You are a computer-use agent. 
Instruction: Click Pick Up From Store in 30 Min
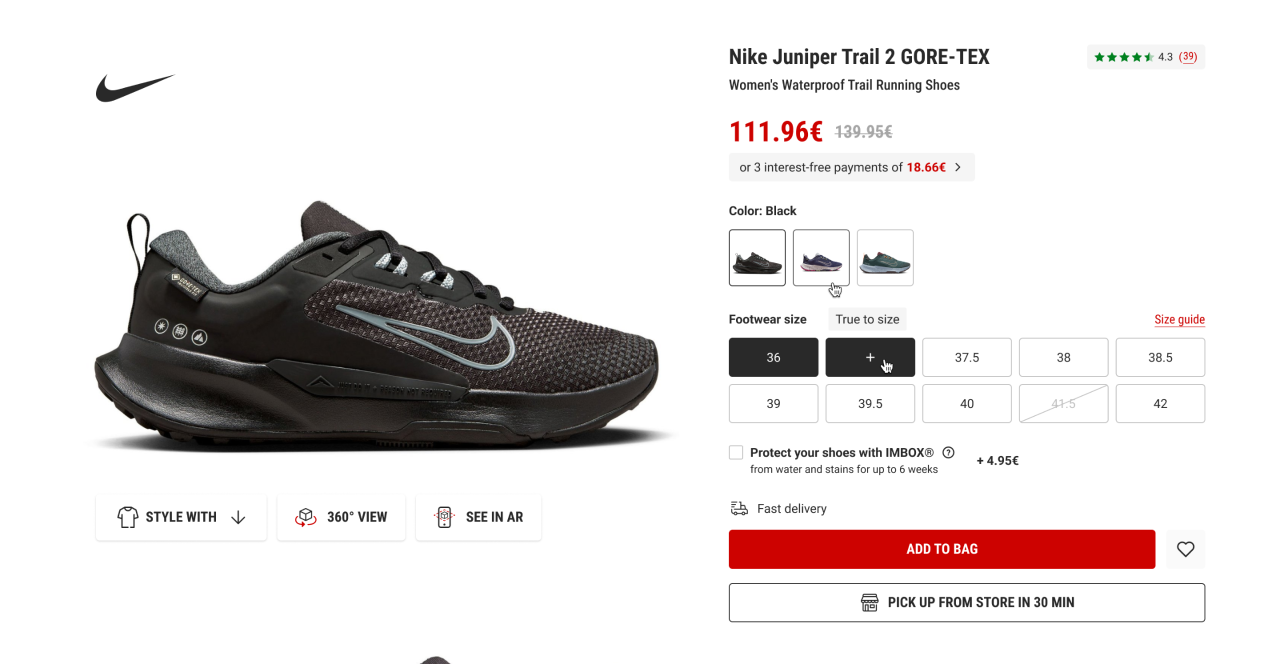tap(967, 602)
